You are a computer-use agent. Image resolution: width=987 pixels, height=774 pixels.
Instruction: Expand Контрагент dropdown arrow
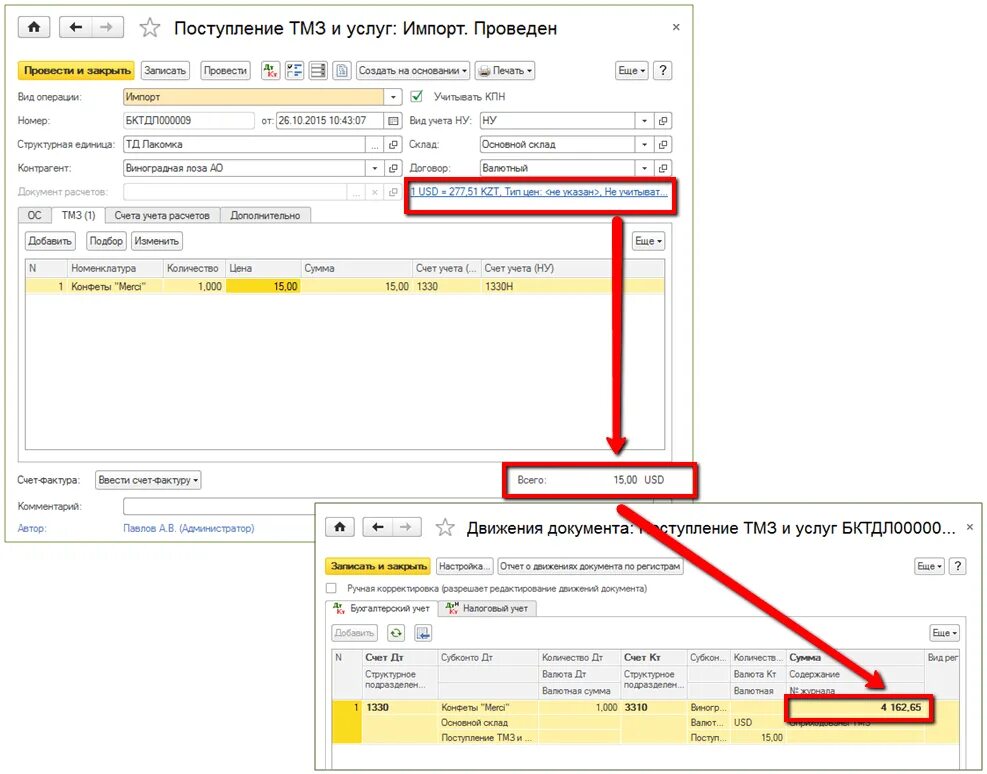[375, 168]
